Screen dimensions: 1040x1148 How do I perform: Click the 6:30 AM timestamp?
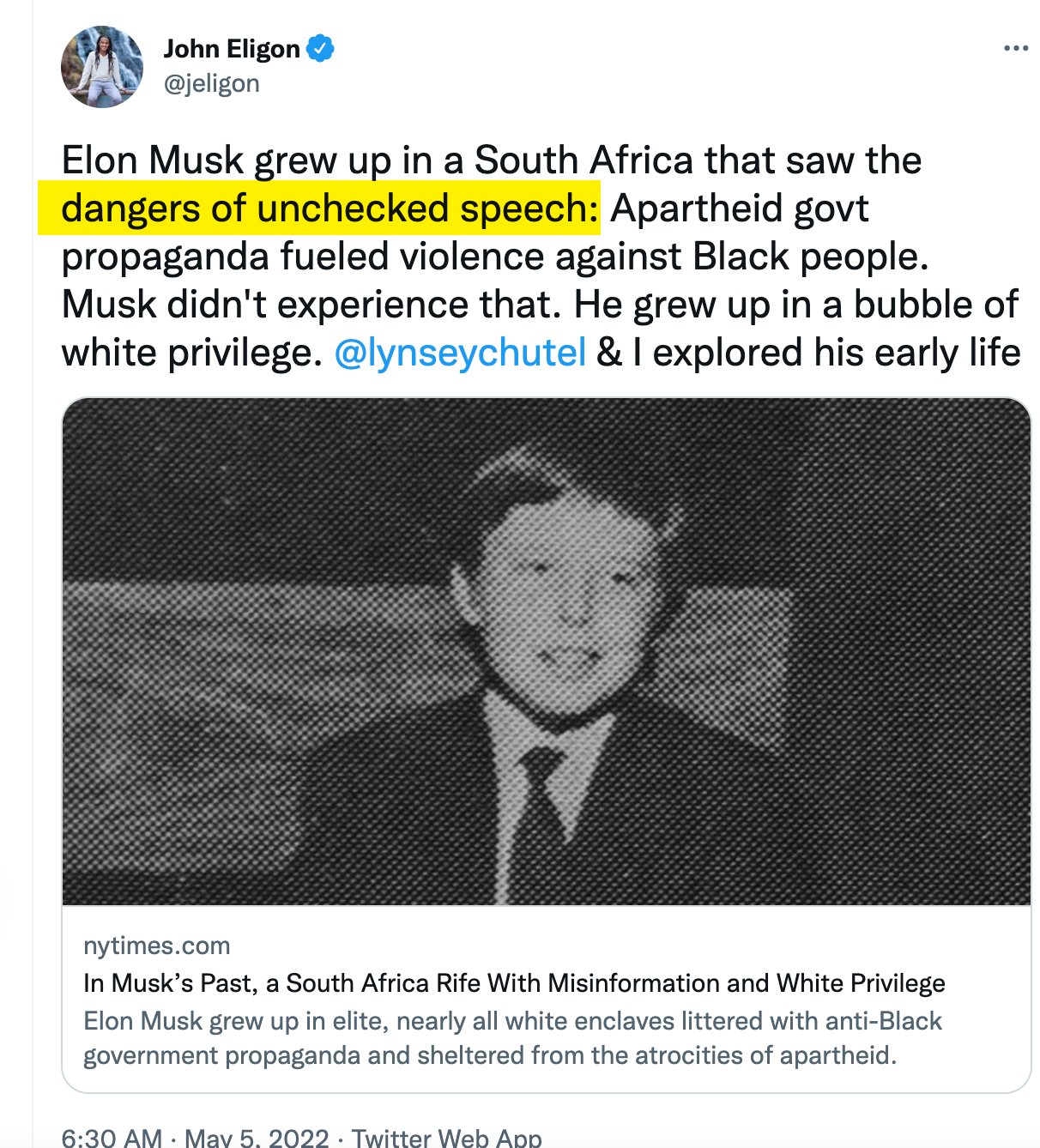(112, 1138)
